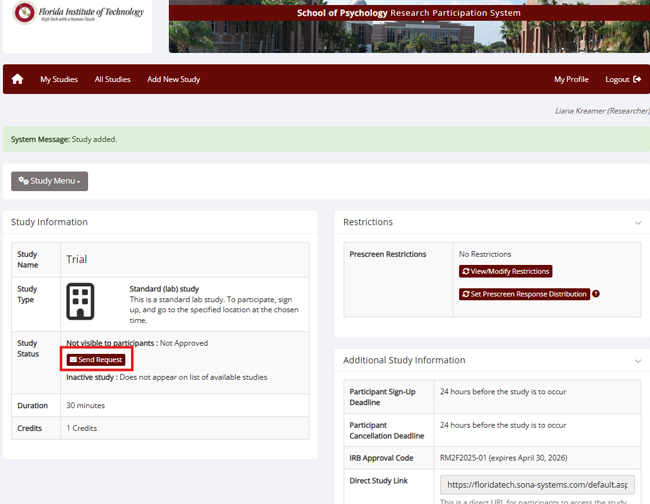Image resolution: width=650 pixels, height=504 pixels.
Task: Click Set Prescreen Response Distribution button
Action: pyautogui.click(x=524, y=294)
